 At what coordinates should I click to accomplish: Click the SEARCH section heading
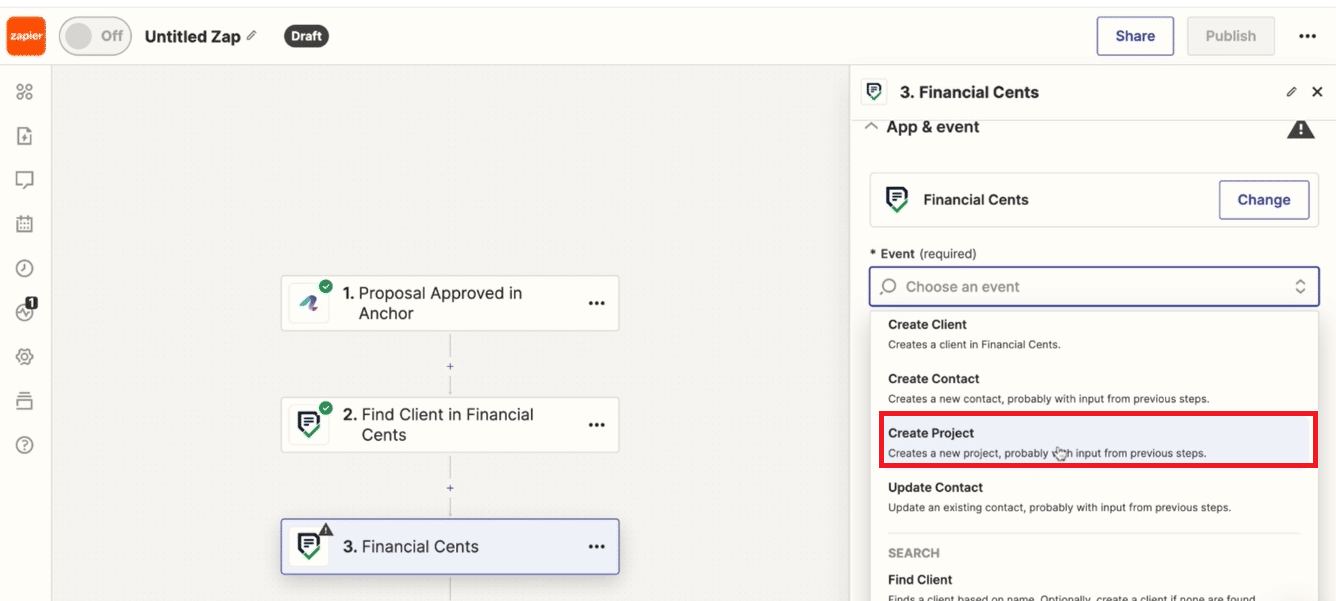coord(913,553)
